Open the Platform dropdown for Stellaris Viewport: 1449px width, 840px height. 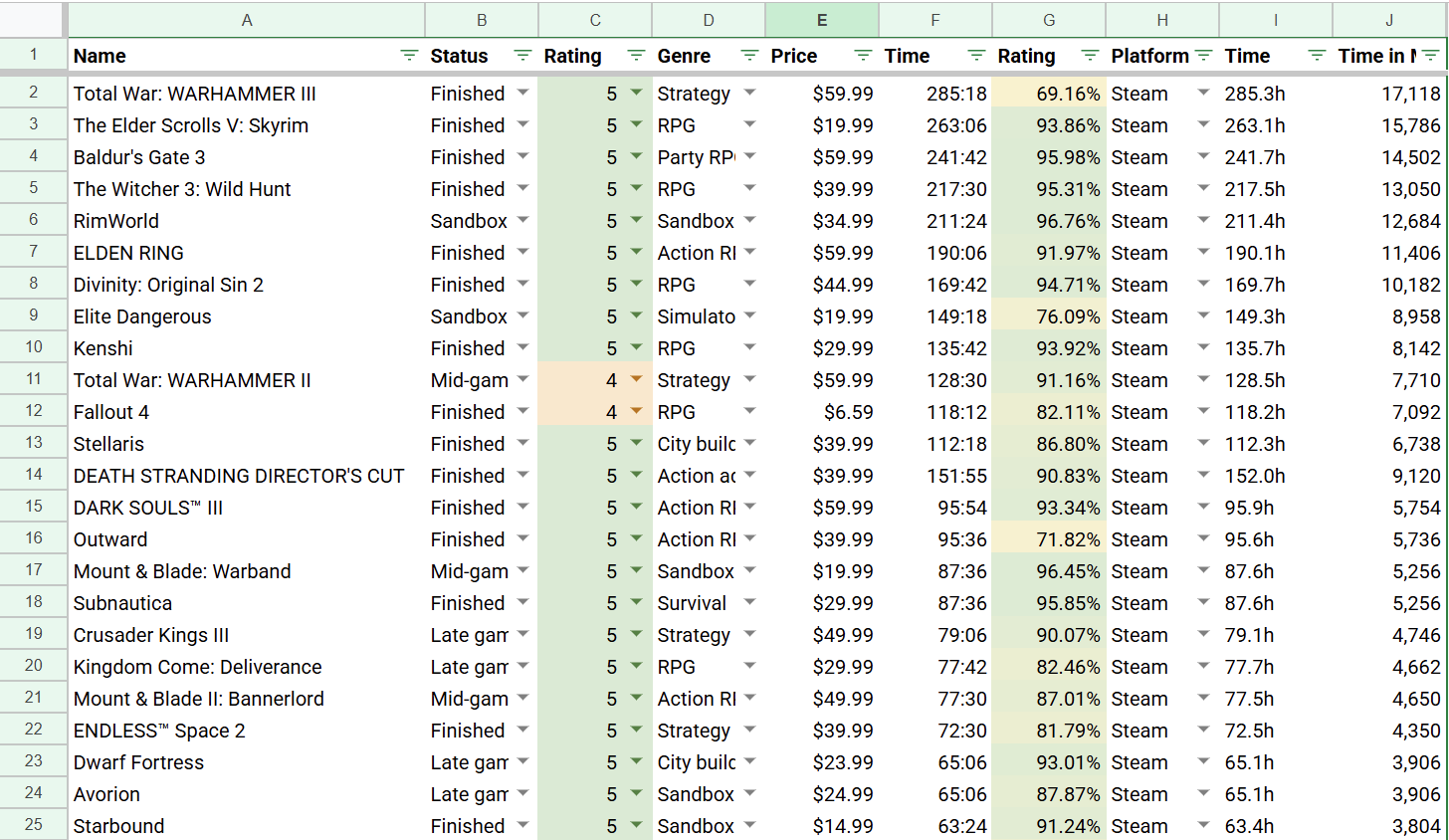tap(1203, 444)
